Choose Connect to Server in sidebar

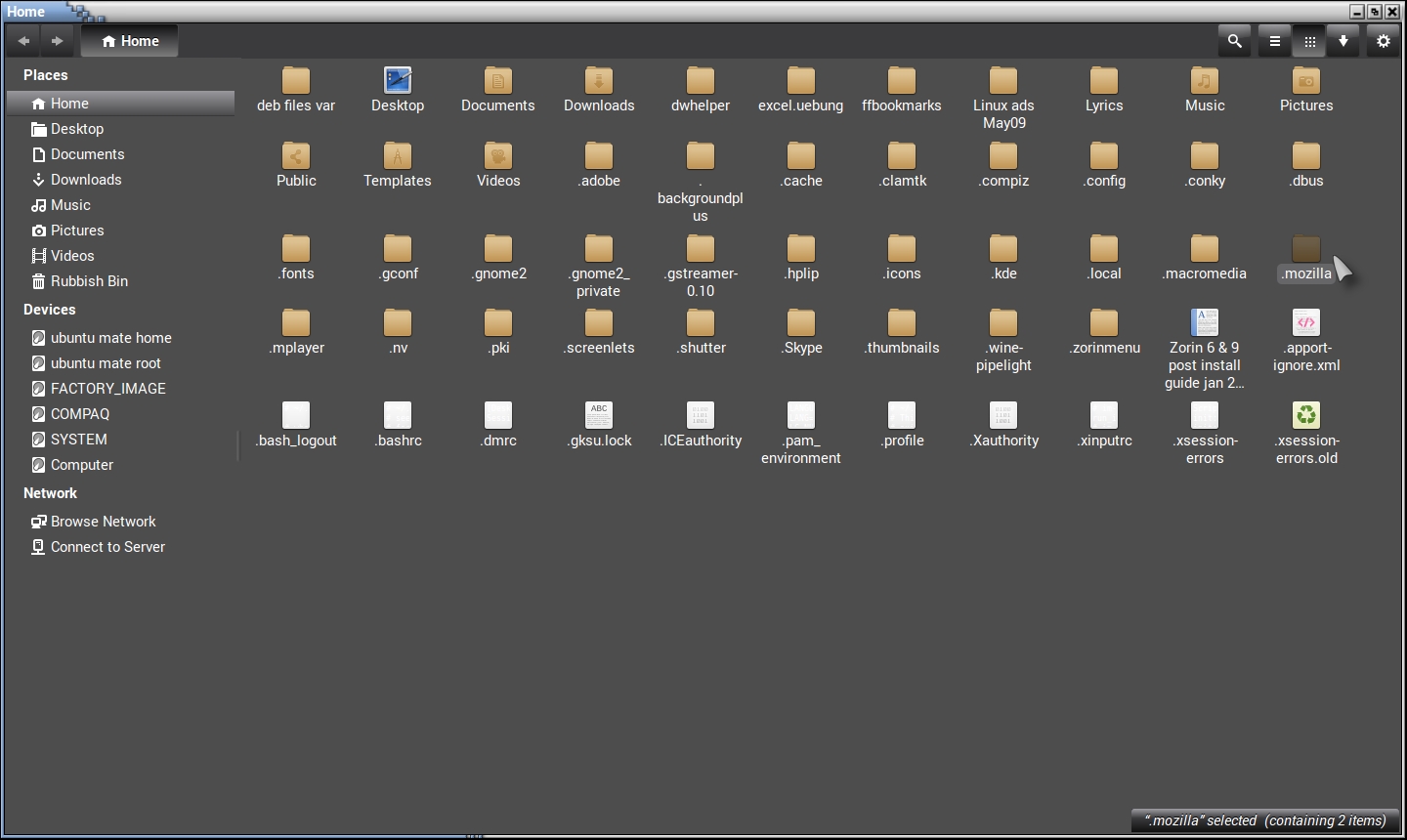point(107,547)
